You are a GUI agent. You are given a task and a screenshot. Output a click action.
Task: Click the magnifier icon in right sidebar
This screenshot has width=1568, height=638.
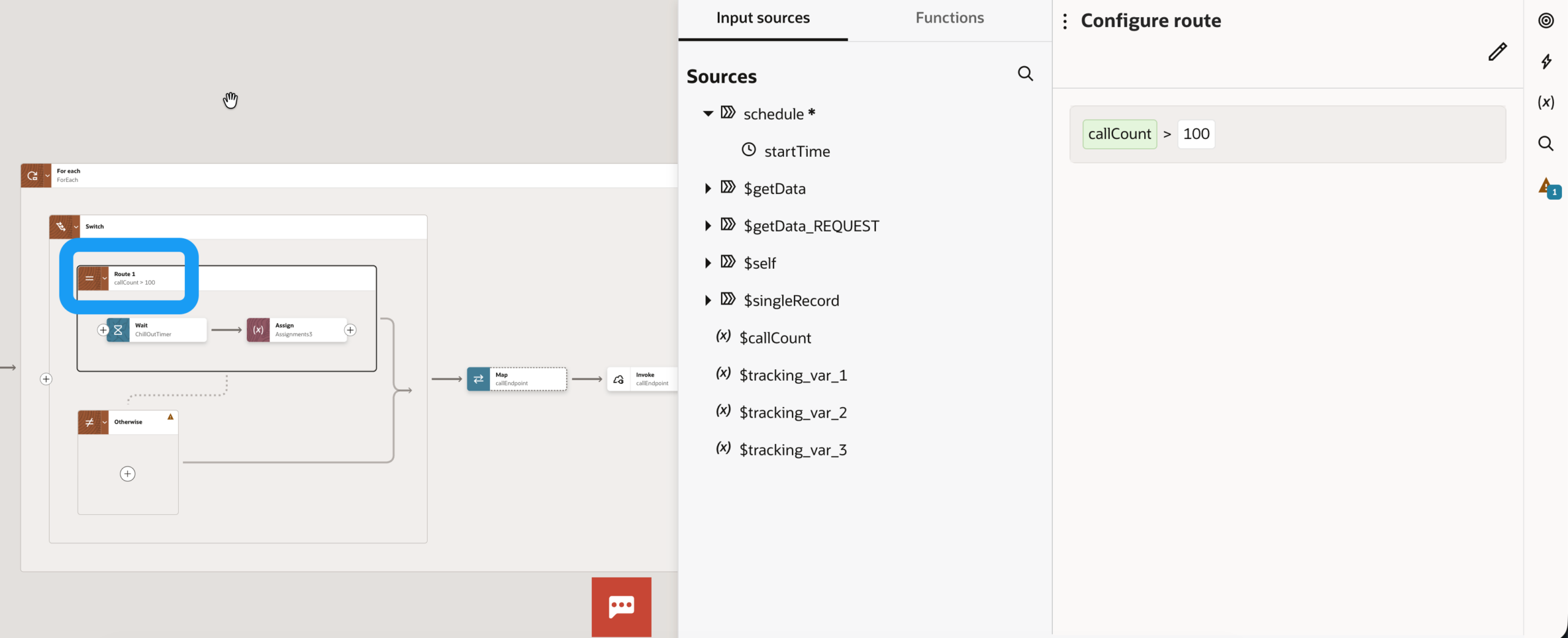pos(1545,143)
